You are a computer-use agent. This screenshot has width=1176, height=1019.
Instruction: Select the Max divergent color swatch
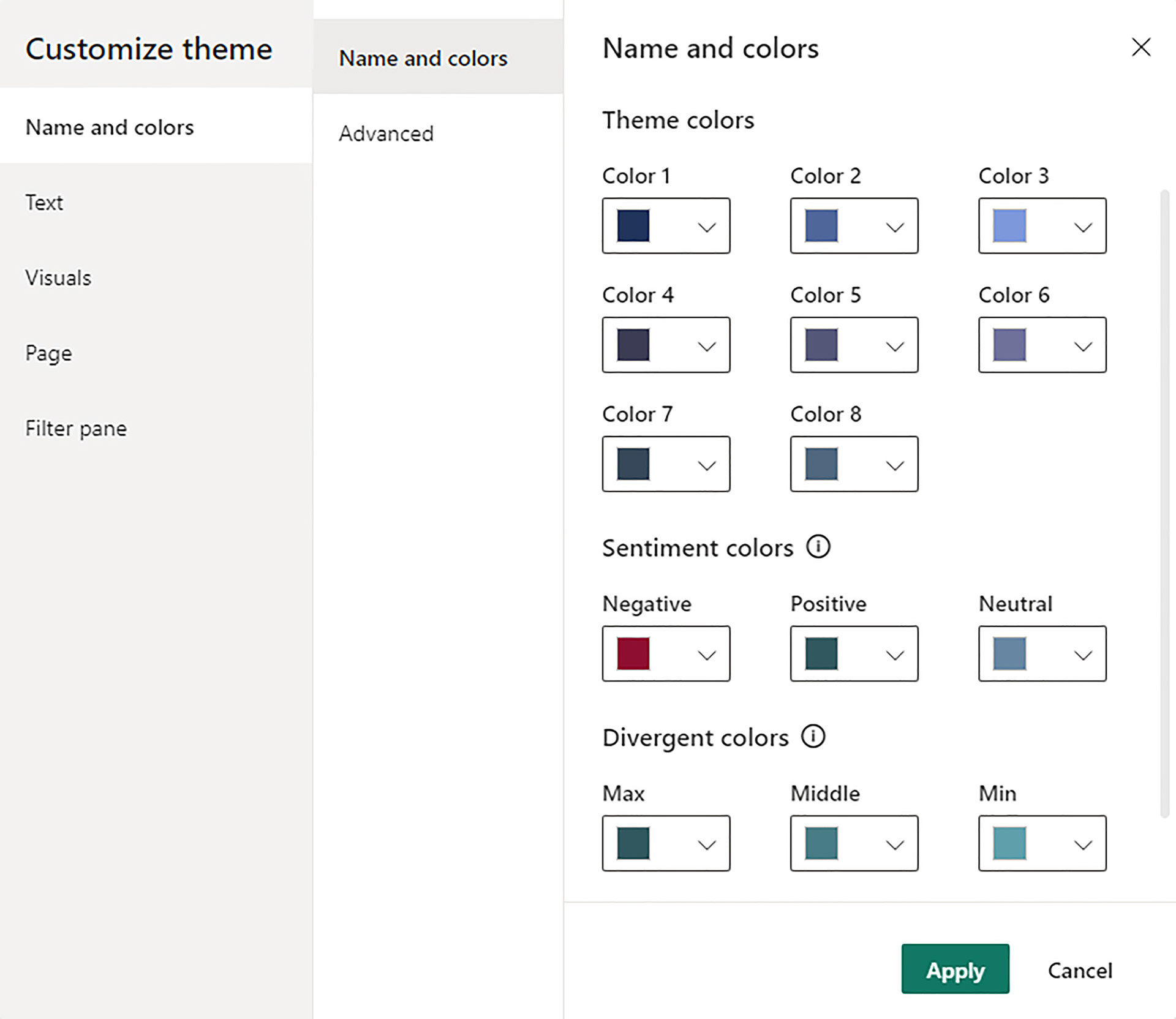click(633, 843)
